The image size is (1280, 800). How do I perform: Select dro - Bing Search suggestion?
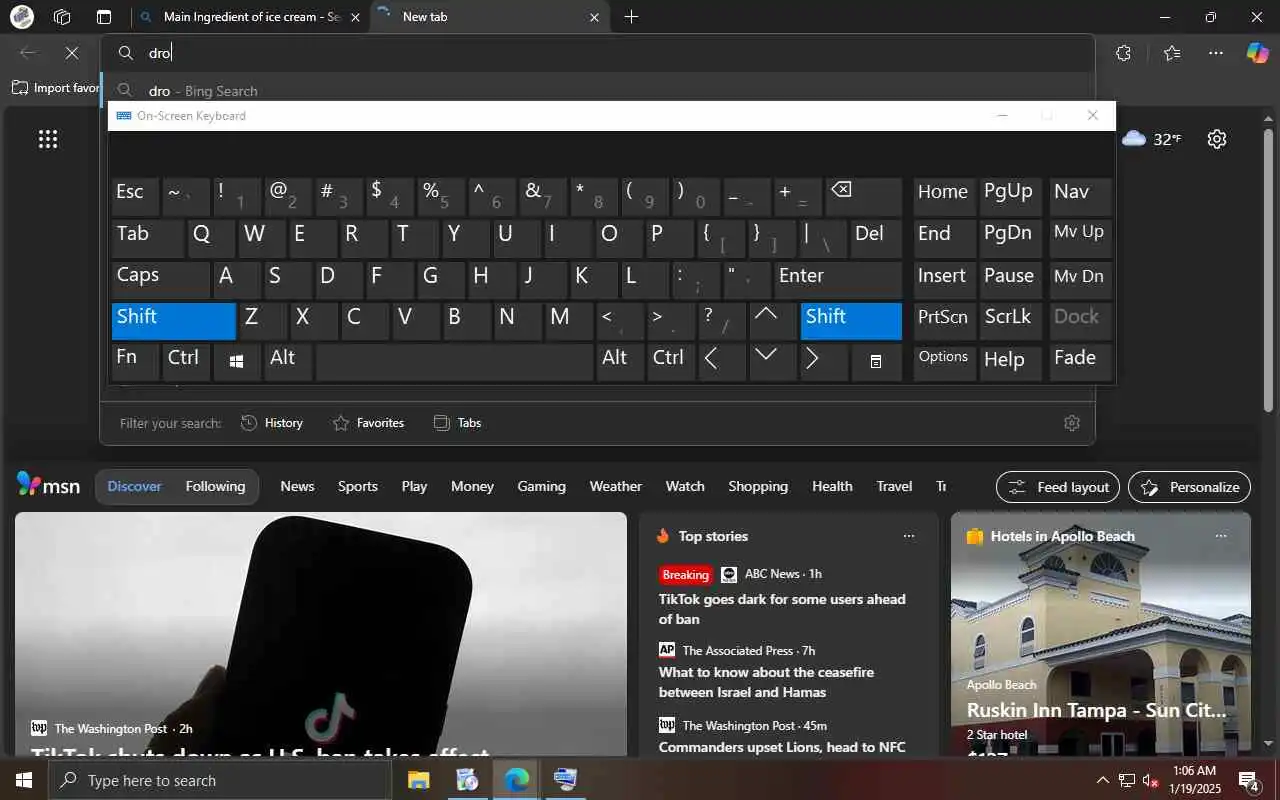(x=597, y=90)
